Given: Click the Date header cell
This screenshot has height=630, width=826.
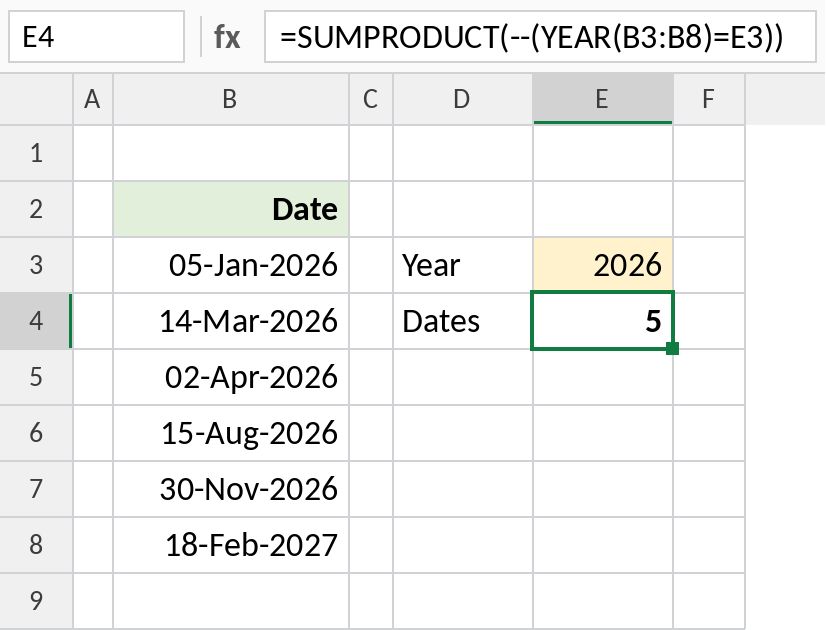Looking at the screenshot, I should click(231, 209).
